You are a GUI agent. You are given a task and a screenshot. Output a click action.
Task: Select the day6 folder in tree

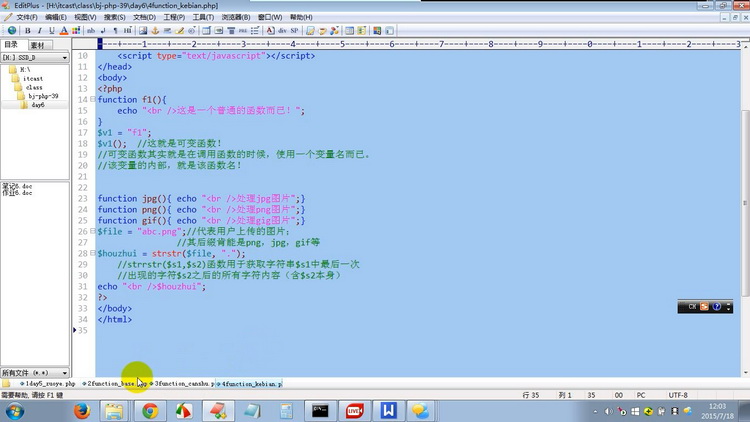[33, 105]
